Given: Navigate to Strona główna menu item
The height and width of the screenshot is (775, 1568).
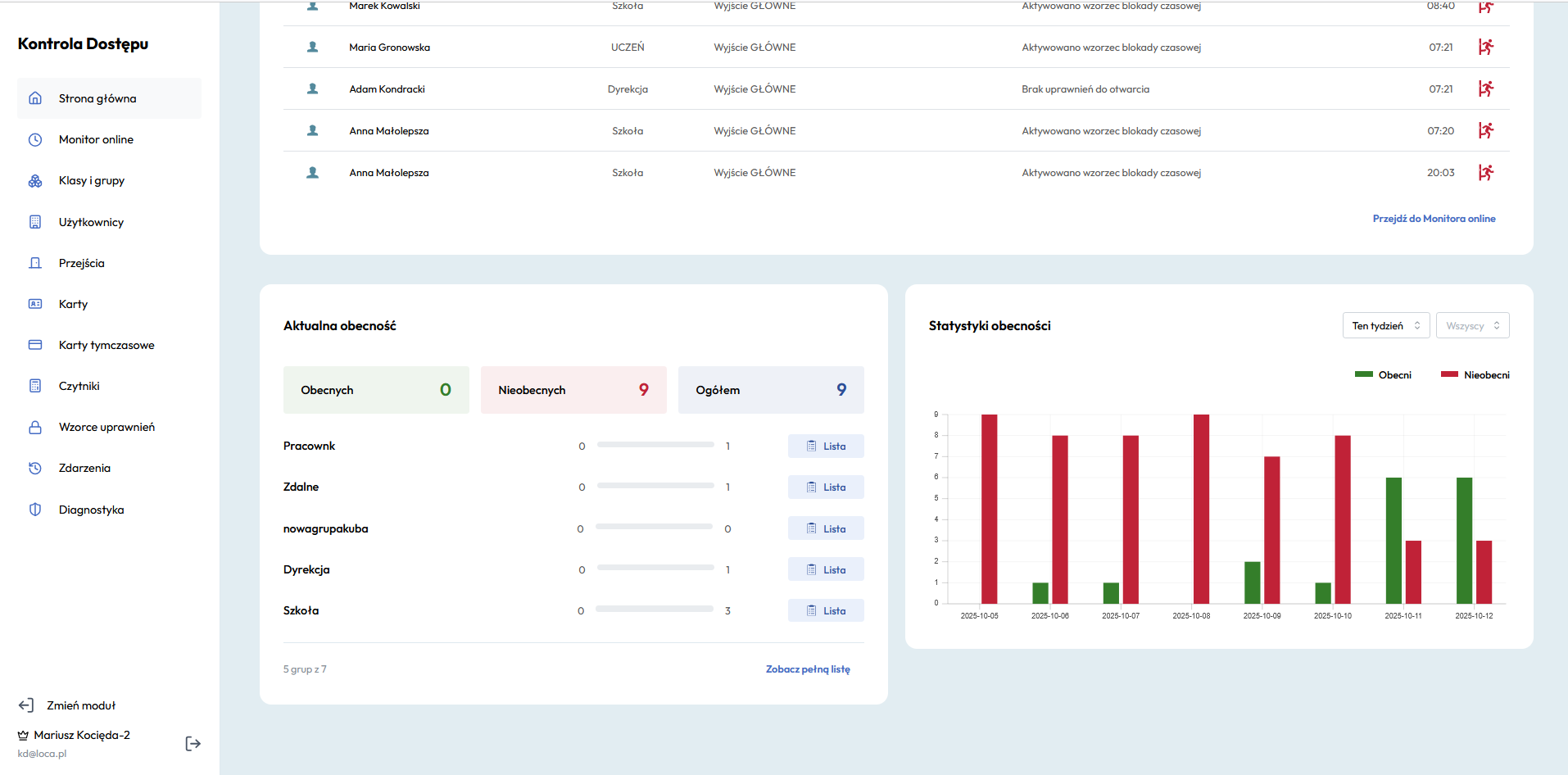Looking at the screenshot, I should pos(97,98).
